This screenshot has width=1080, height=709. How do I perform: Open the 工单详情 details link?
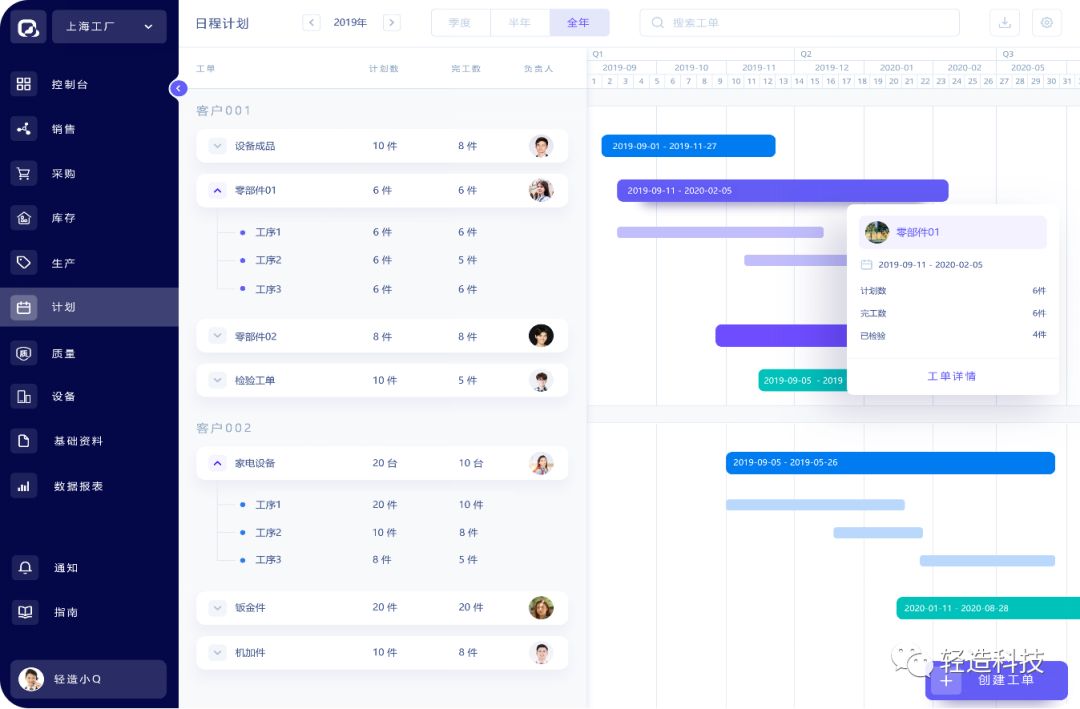[952, 376]
